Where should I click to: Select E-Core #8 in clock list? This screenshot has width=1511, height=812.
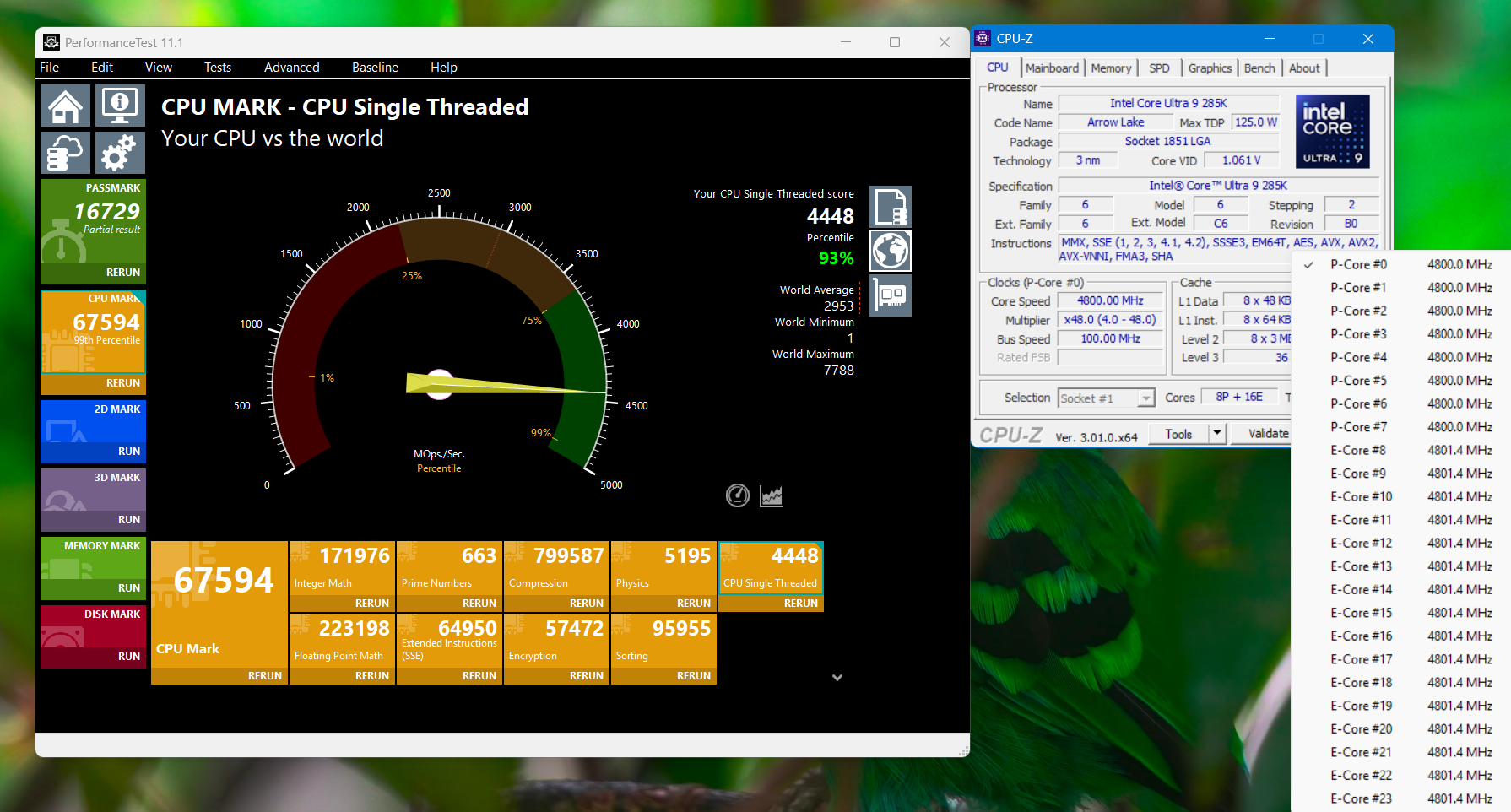(x=1400, y=451)
